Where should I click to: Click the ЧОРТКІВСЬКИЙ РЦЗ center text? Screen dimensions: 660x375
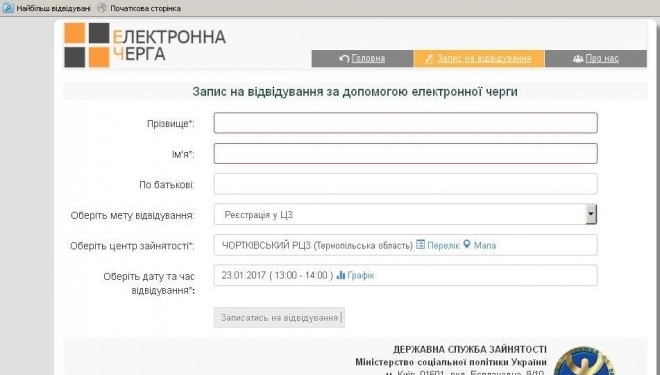pyautogui.click(x=317, y=245)
